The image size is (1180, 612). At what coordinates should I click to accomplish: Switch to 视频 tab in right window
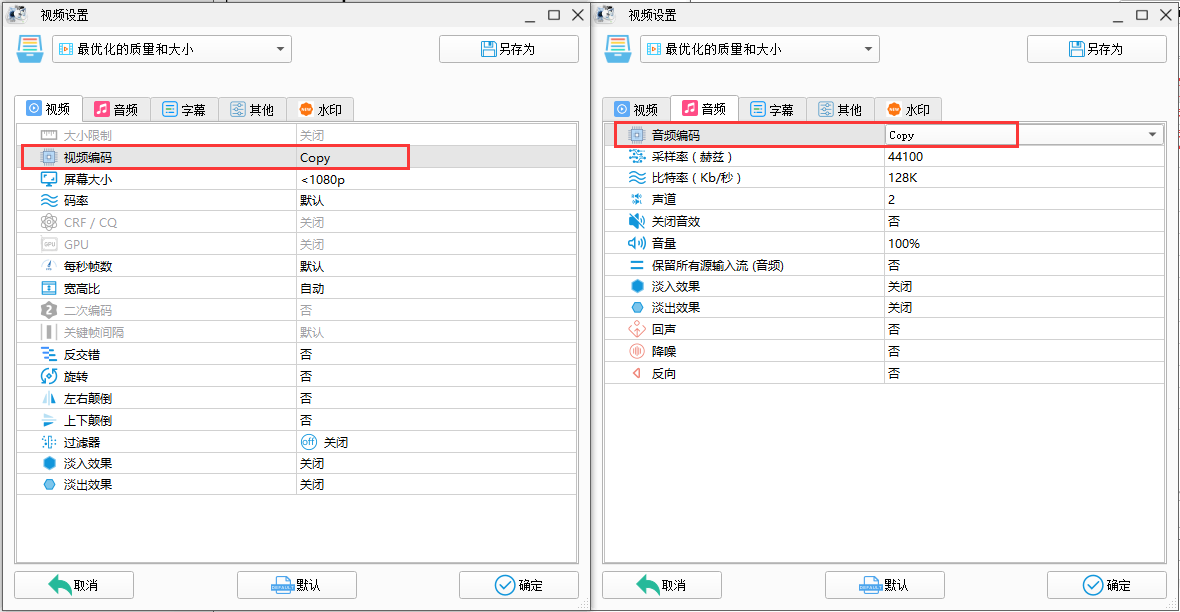(x=637, y=110)
